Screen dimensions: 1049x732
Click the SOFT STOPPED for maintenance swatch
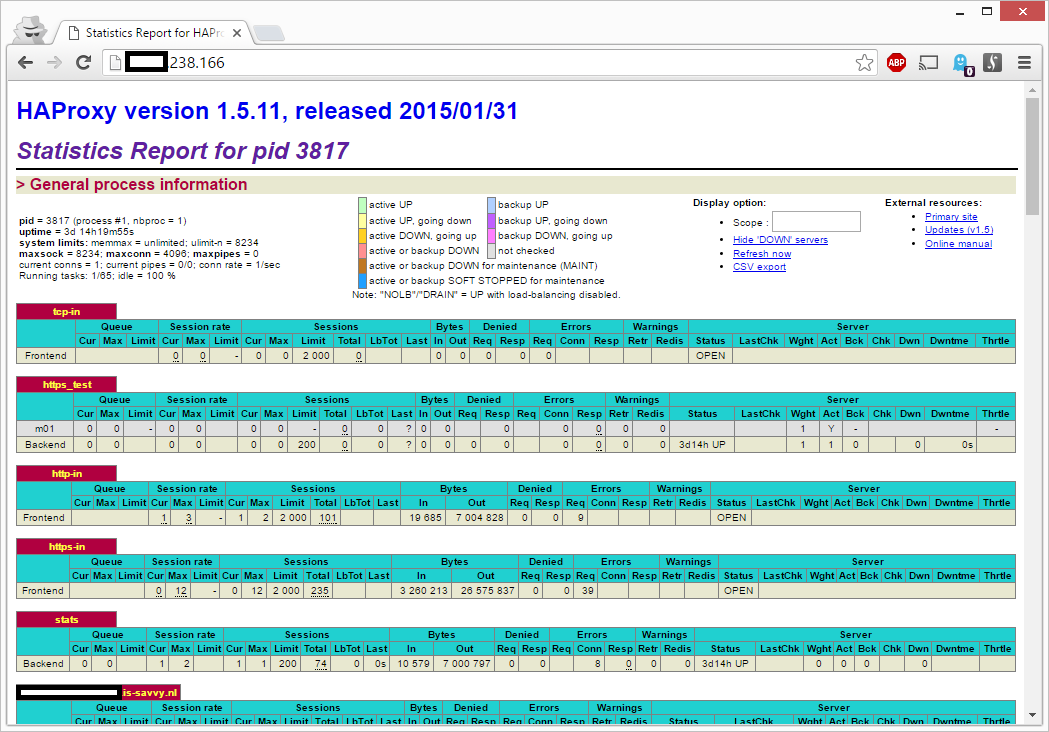pos(363,281)
